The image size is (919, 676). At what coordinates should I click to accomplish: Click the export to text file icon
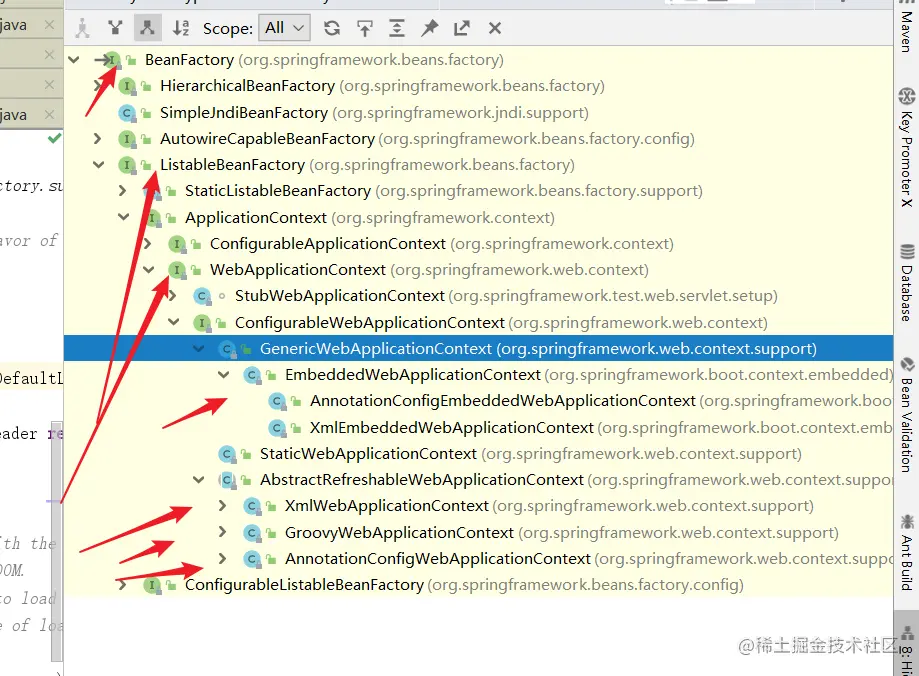tap(462, 28)
